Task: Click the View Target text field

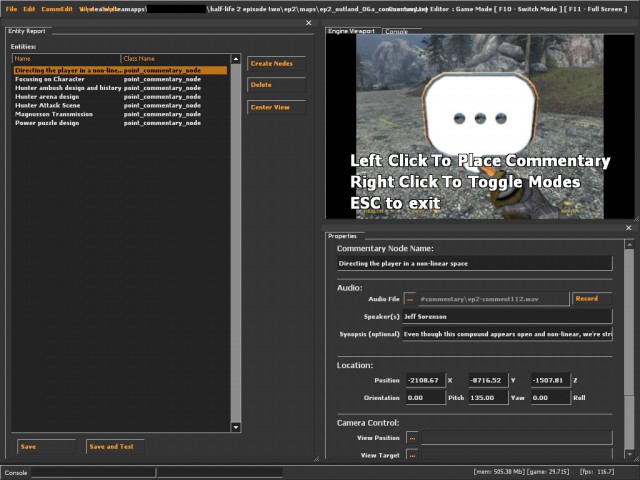Action: pyautogui.click(x=517, y=455)
